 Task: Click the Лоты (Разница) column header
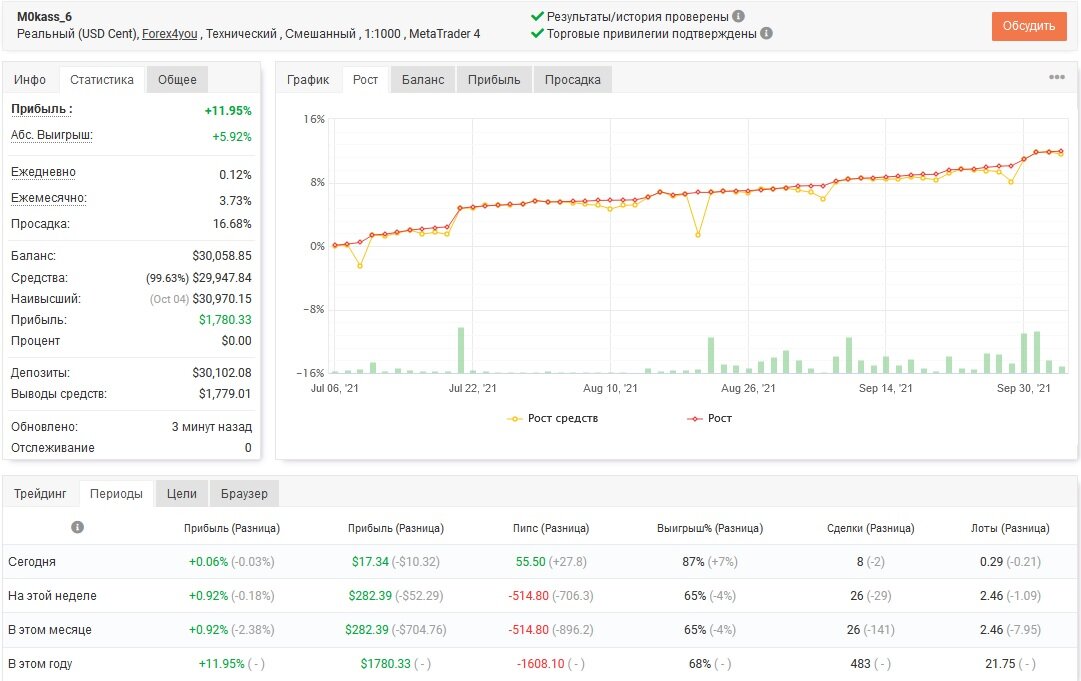tap(1010, 528)
